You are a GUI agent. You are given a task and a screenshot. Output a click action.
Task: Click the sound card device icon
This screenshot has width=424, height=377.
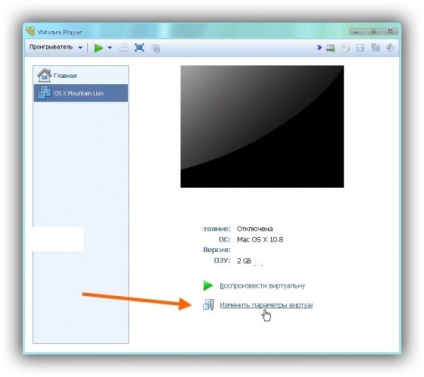coord(390,48)
